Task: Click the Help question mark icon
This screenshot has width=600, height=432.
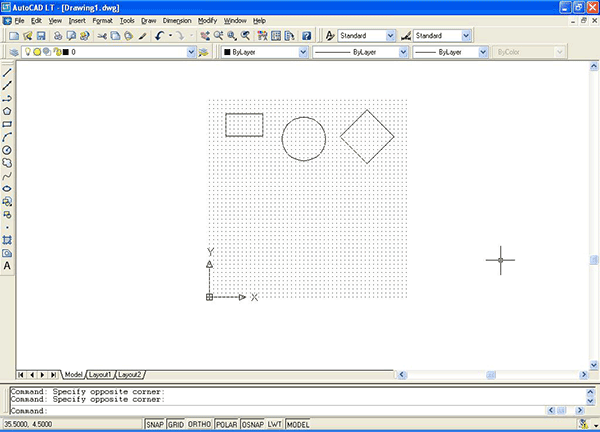Action: click(x=307, y=36)
